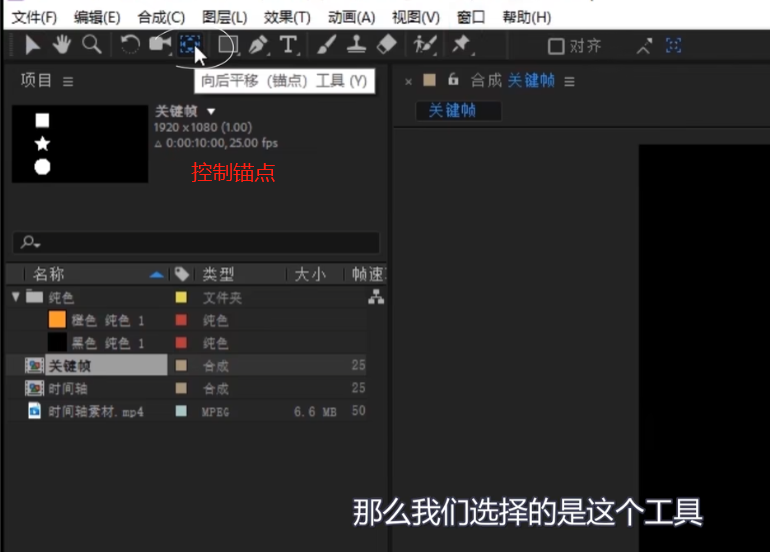Open the composition panel options menu
Image resolution: width=770 pixels, height=552 pixels.
[x=570, y=82]
